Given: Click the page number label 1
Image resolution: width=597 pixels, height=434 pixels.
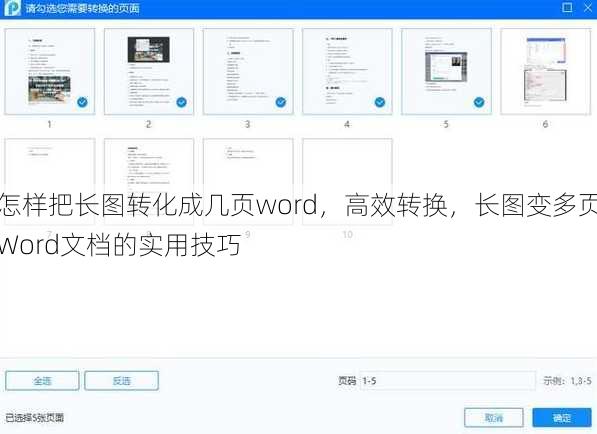Looking at the screenshot, I should click(49, 124).
